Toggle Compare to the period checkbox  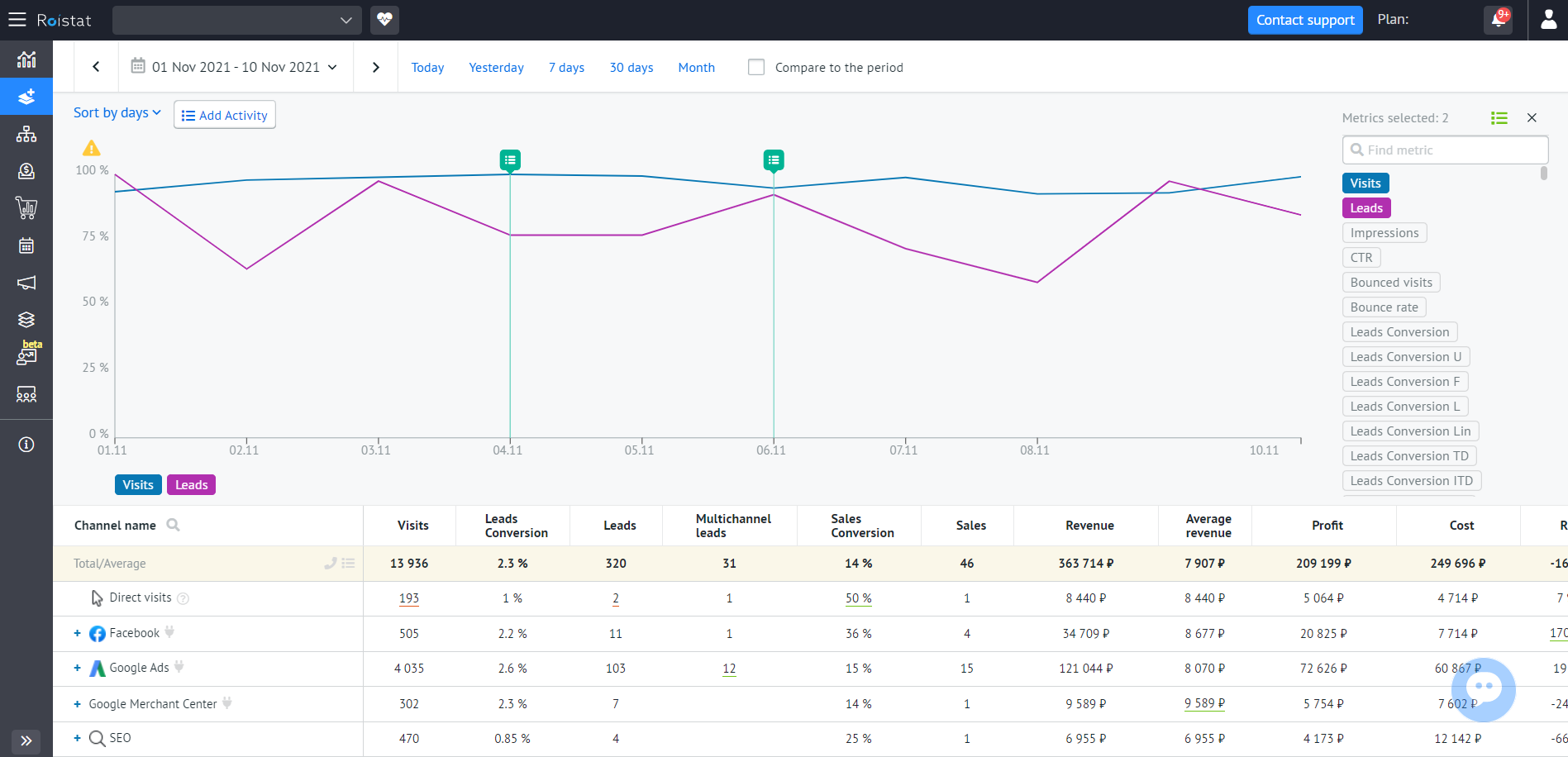click(x=756, y=67)
